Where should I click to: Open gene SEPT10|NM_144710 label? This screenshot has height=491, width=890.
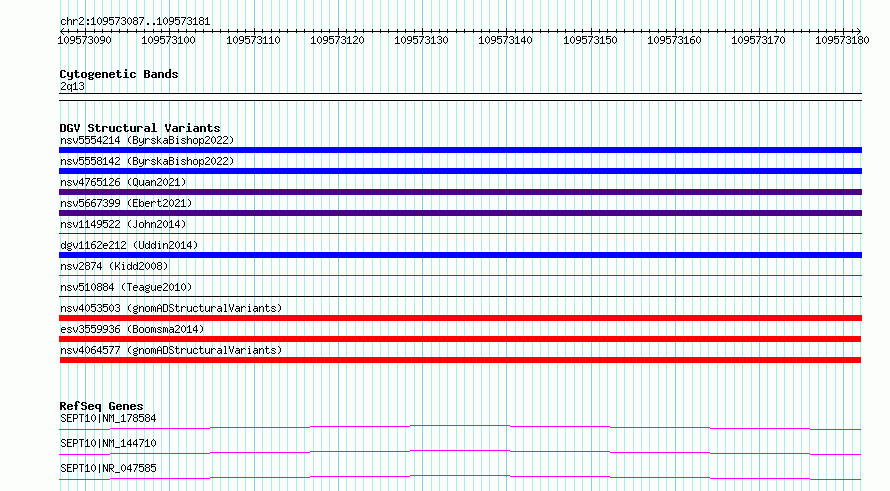[x=108, y=443]
